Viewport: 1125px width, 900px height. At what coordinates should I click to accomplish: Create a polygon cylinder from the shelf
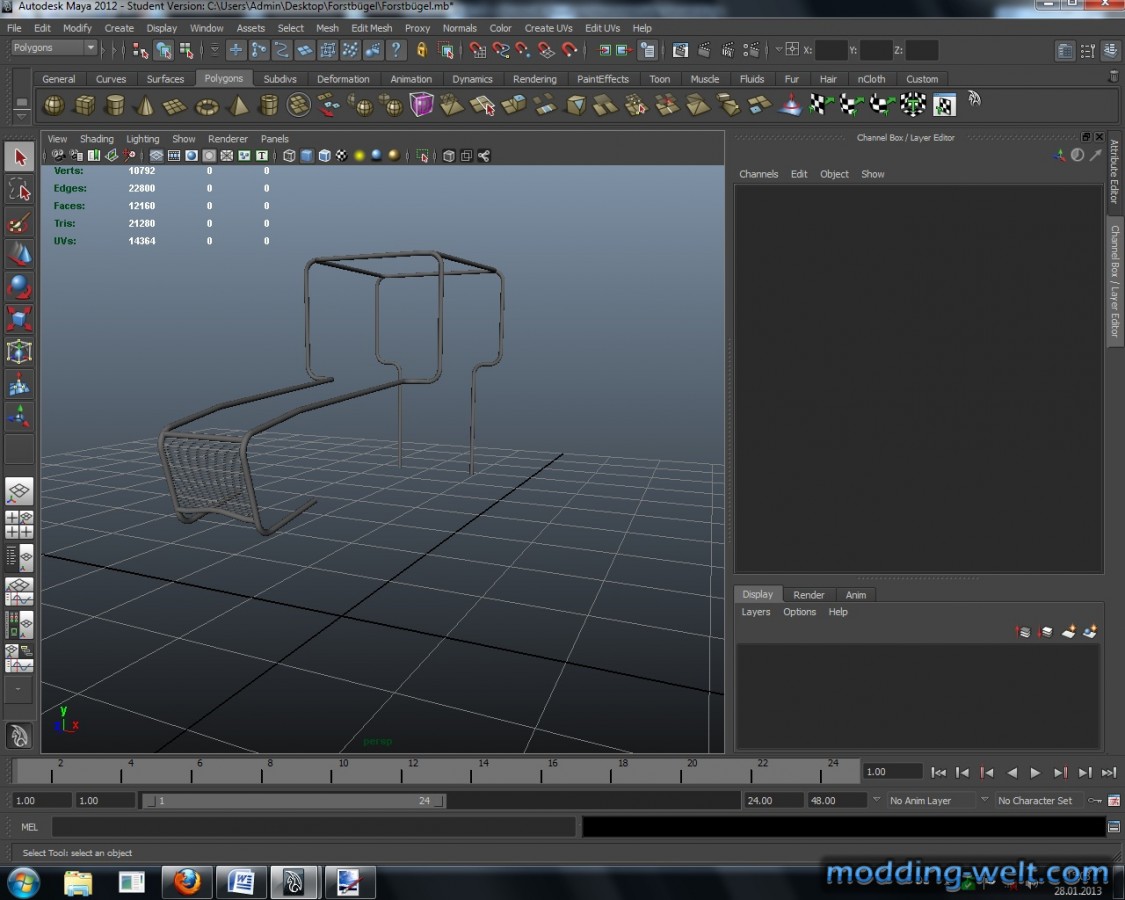click(115, 106)
